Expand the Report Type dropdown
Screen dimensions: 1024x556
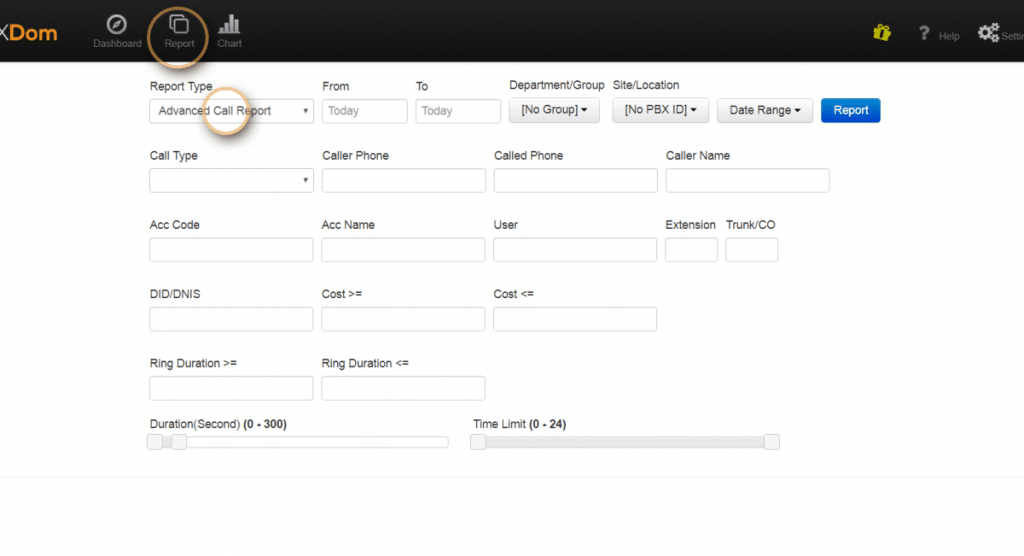231,111
